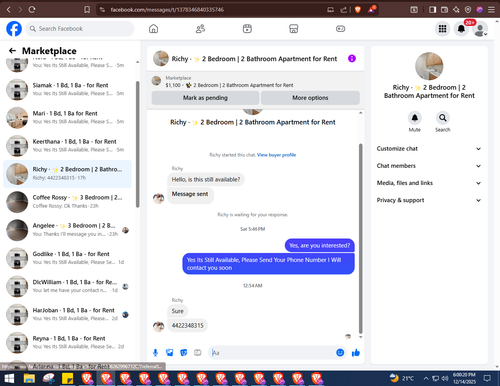Click the conversation list scrollbar
Viewport: 500px width, 386px height.
click(138, 143)
